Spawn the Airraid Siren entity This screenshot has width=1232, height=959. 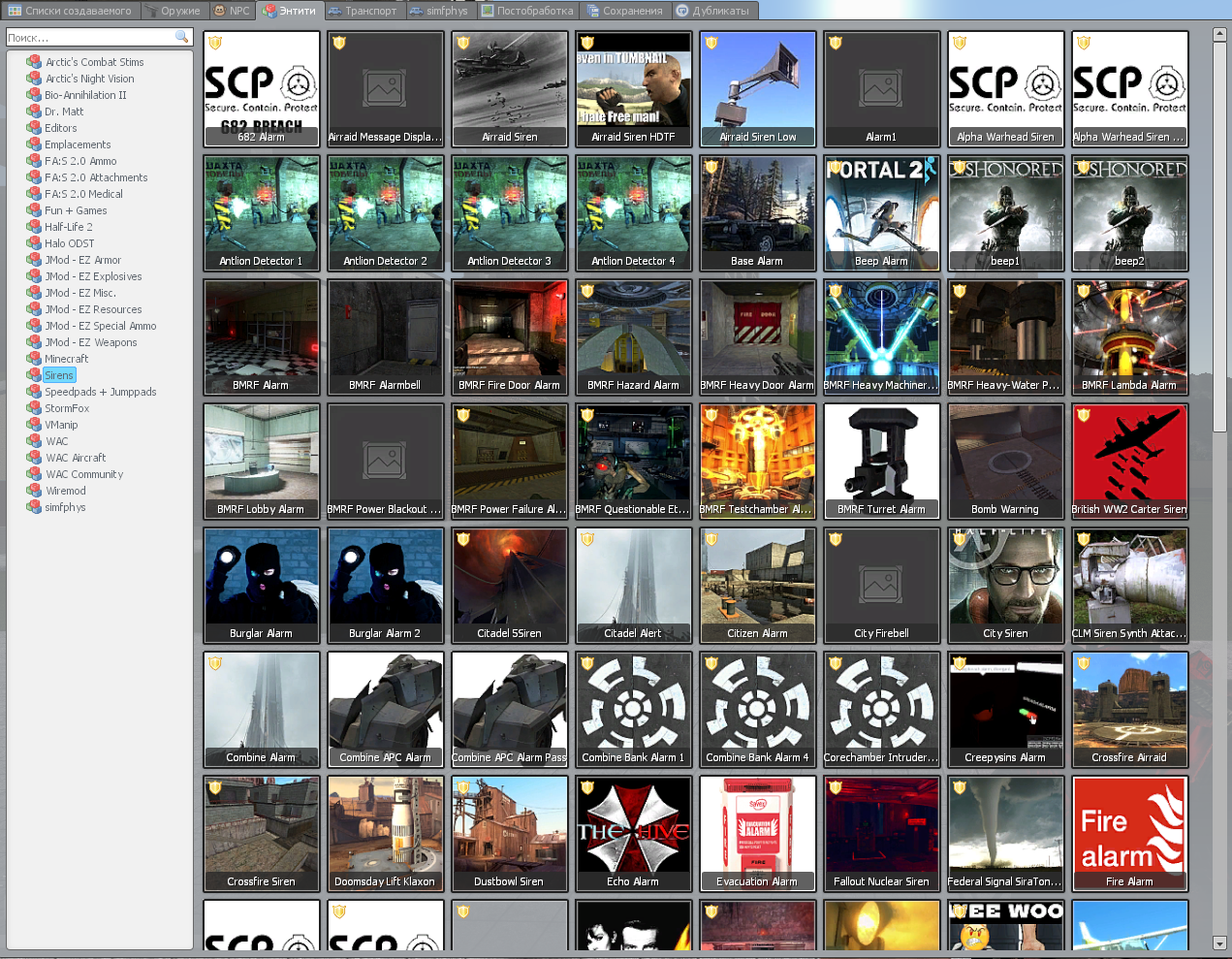(x=510, y=89)
